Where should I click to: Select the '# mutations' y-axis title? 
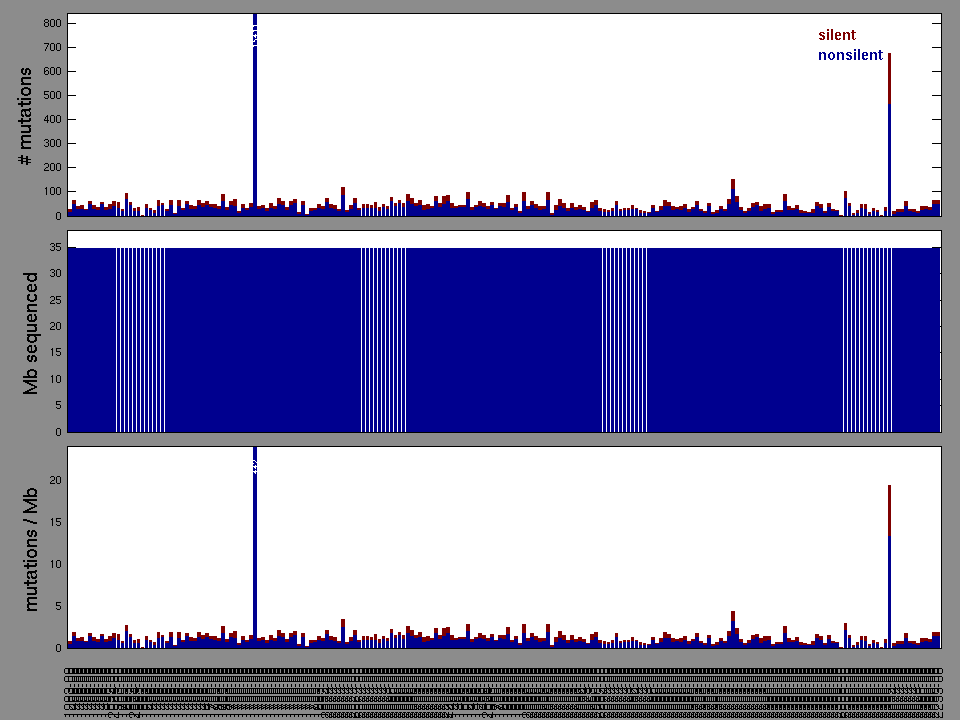point(27,116)
